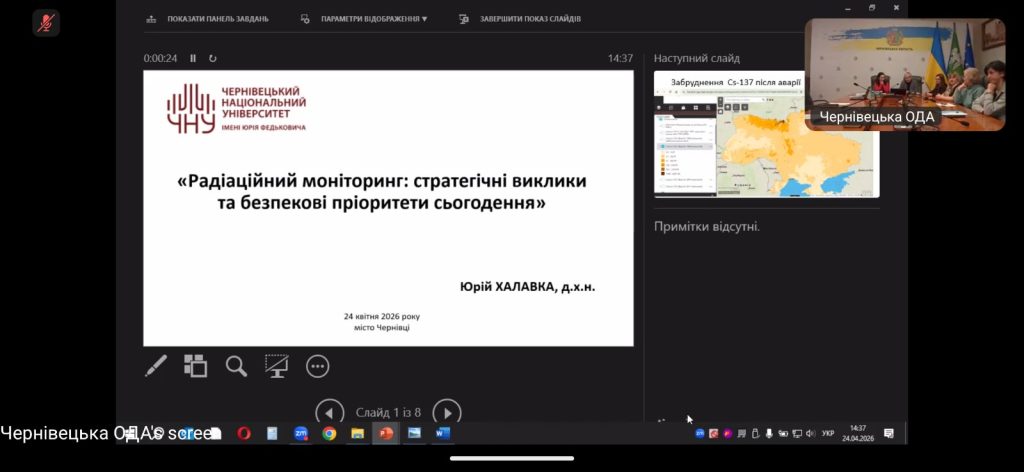Click the next slide Cs-137 map thumbnail
Image resolution: width=1024 pixels, height=472 pixels.
766,133
